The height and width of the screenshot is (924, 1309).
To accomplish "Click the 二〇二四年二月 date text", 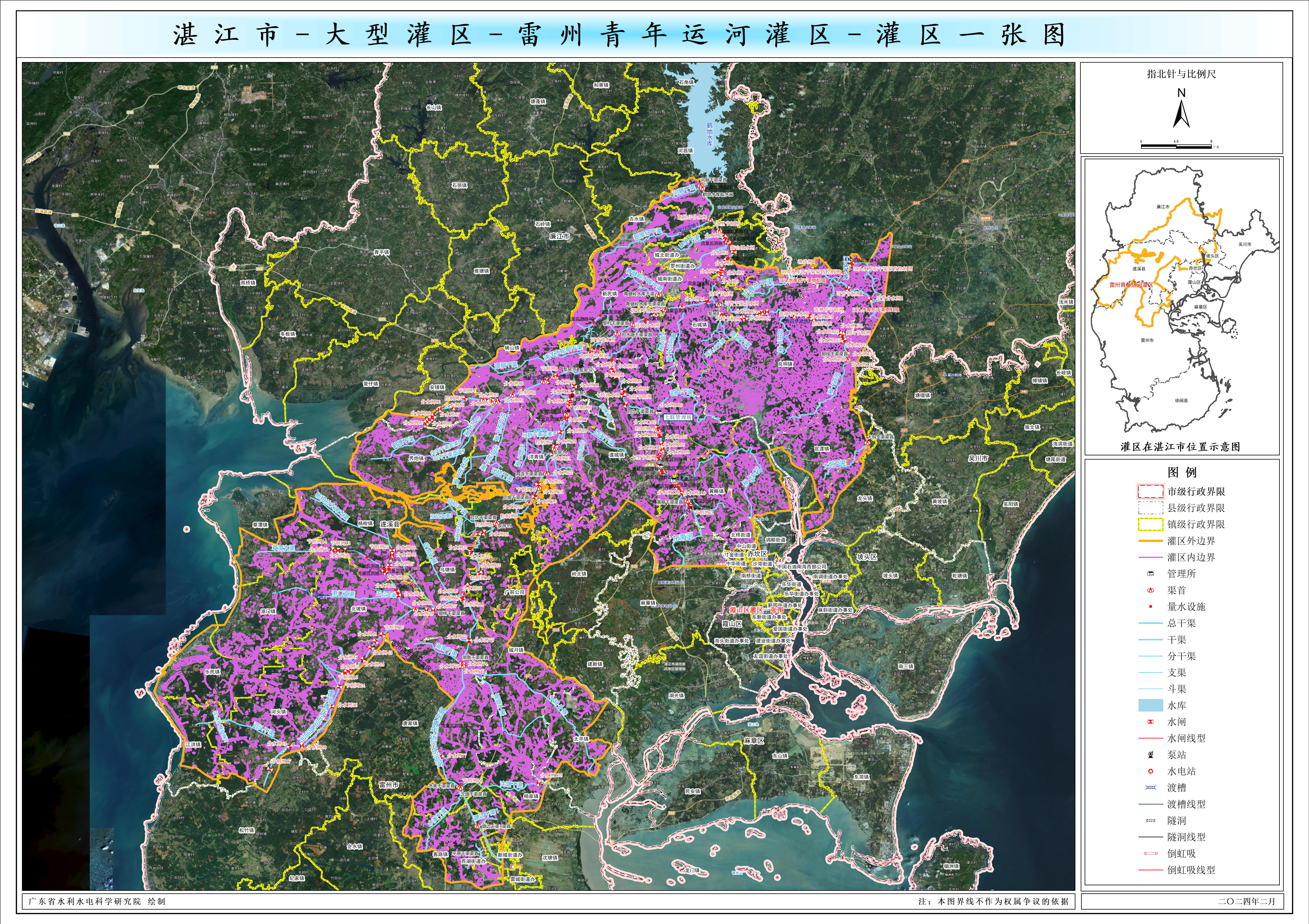I will click(1247, 902).
